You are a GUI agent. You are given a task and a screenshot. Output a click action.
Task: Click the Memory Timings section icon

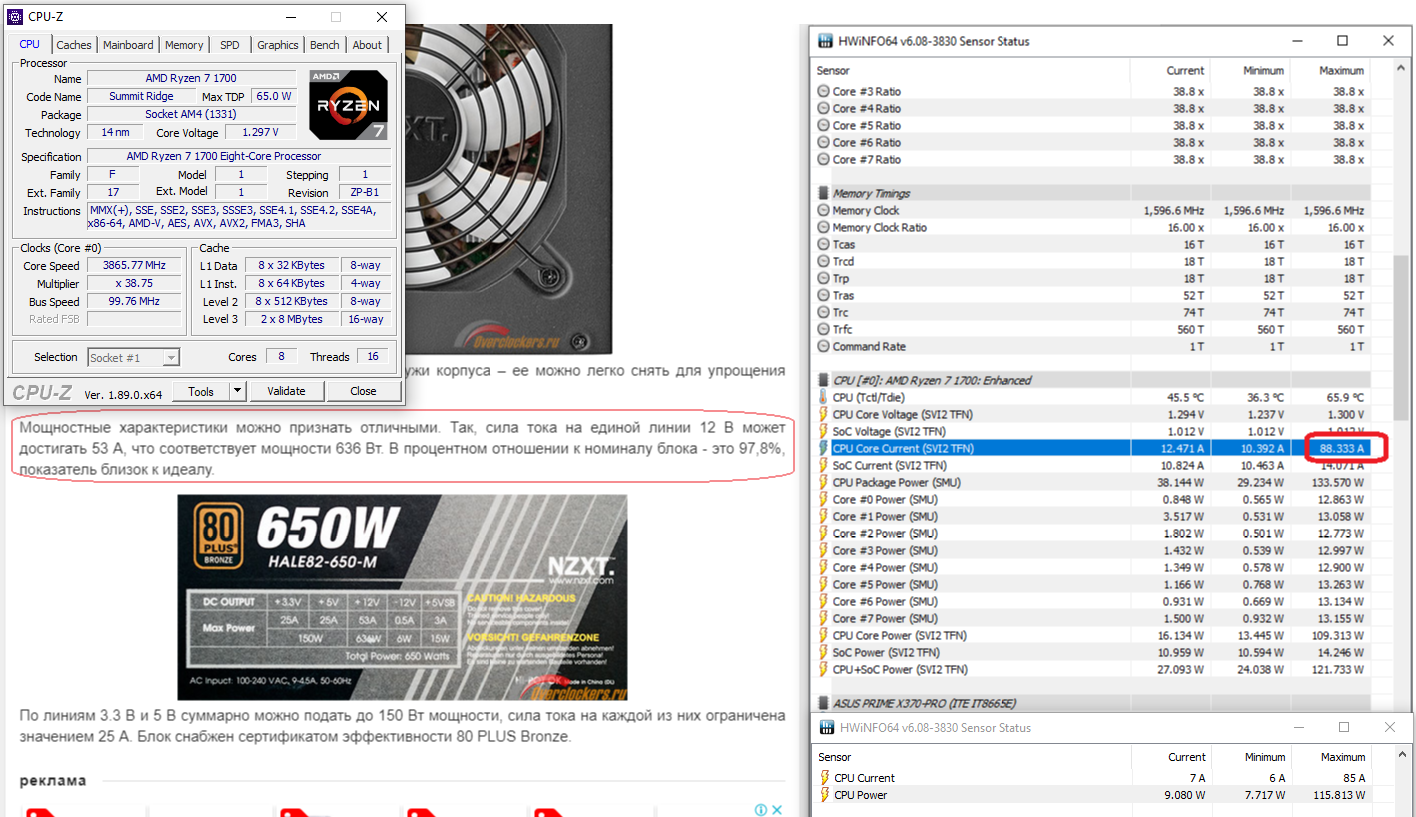click(823, 194)
